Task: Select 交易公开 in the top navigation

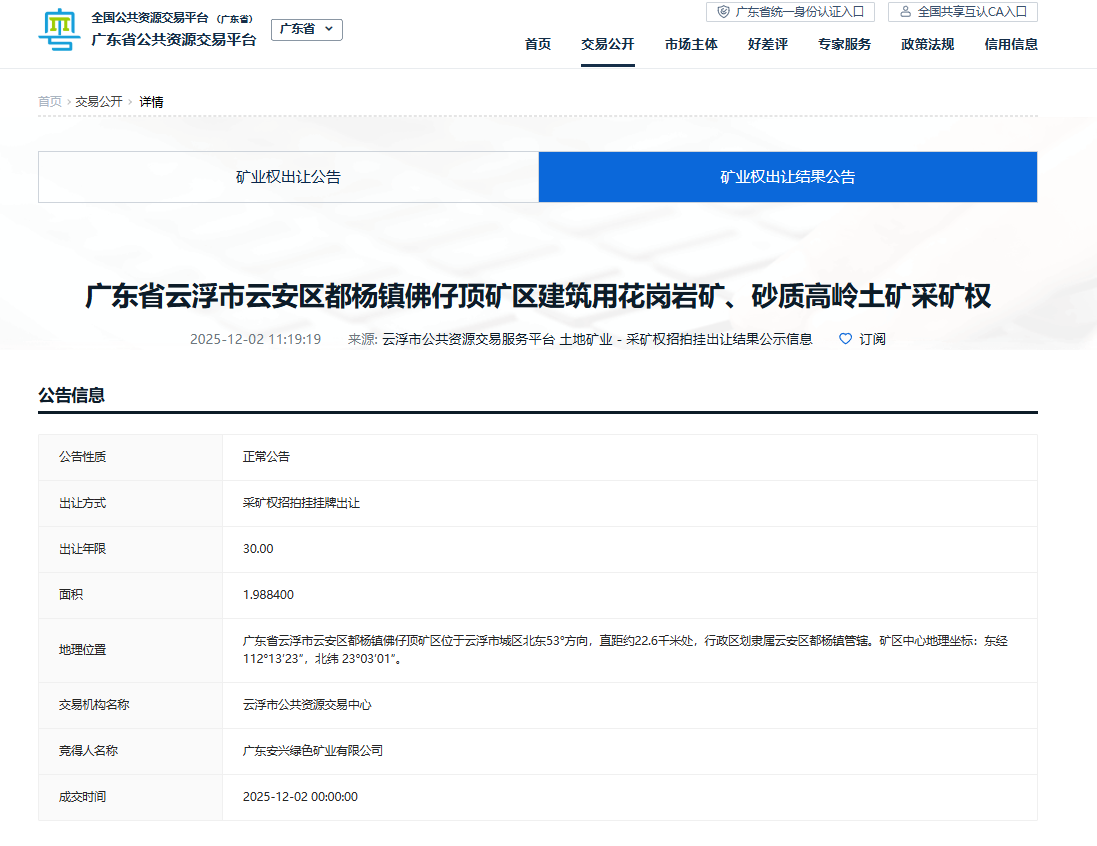Action: (607, 44)
